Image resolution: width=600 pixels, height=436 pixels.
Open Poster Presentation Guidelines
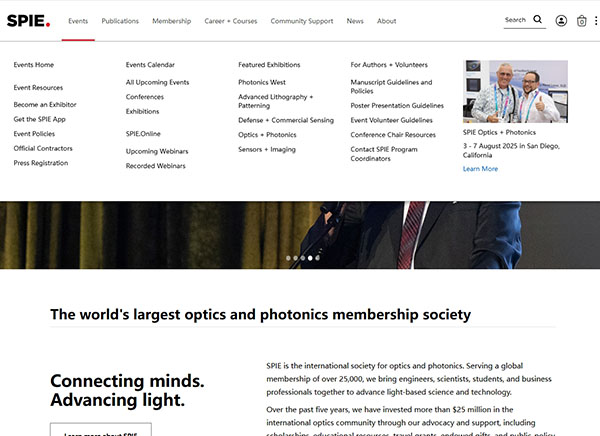click(397, 105)
